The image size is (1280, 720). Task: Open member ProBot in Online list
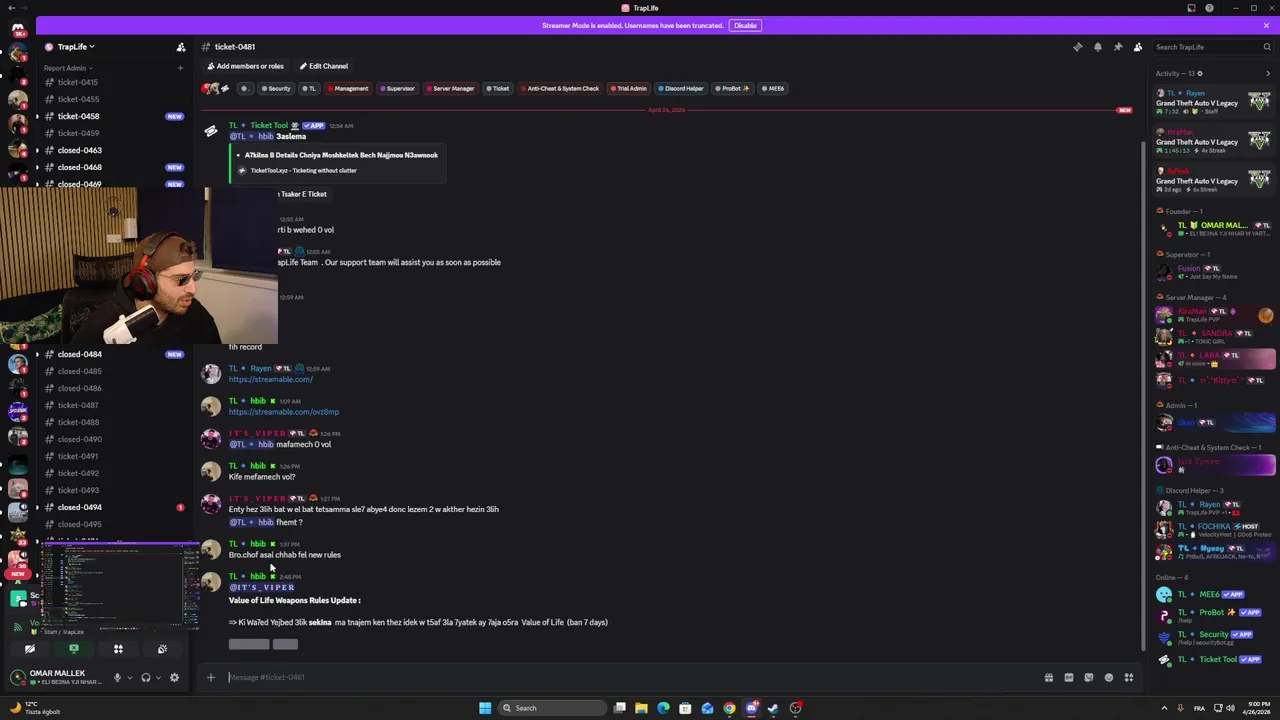pyautogui.click(x=1215, y=615)
